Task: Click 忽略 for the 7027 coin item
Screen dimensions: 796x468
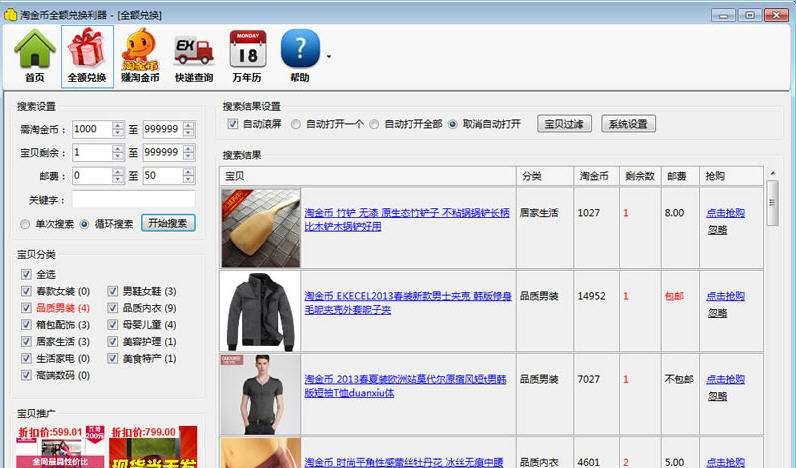Action: [717, 396]
